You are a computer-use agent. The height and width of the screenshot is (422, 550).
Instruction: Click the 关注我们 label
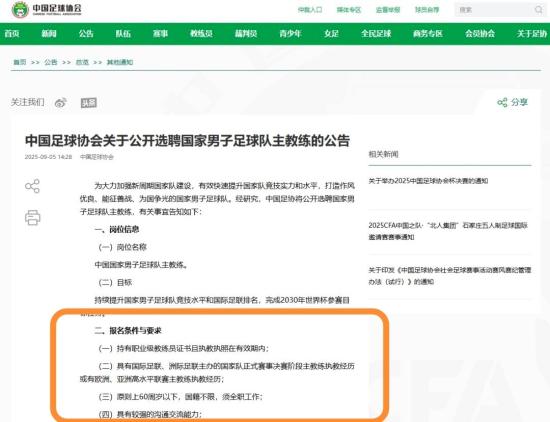pos(27,102)
